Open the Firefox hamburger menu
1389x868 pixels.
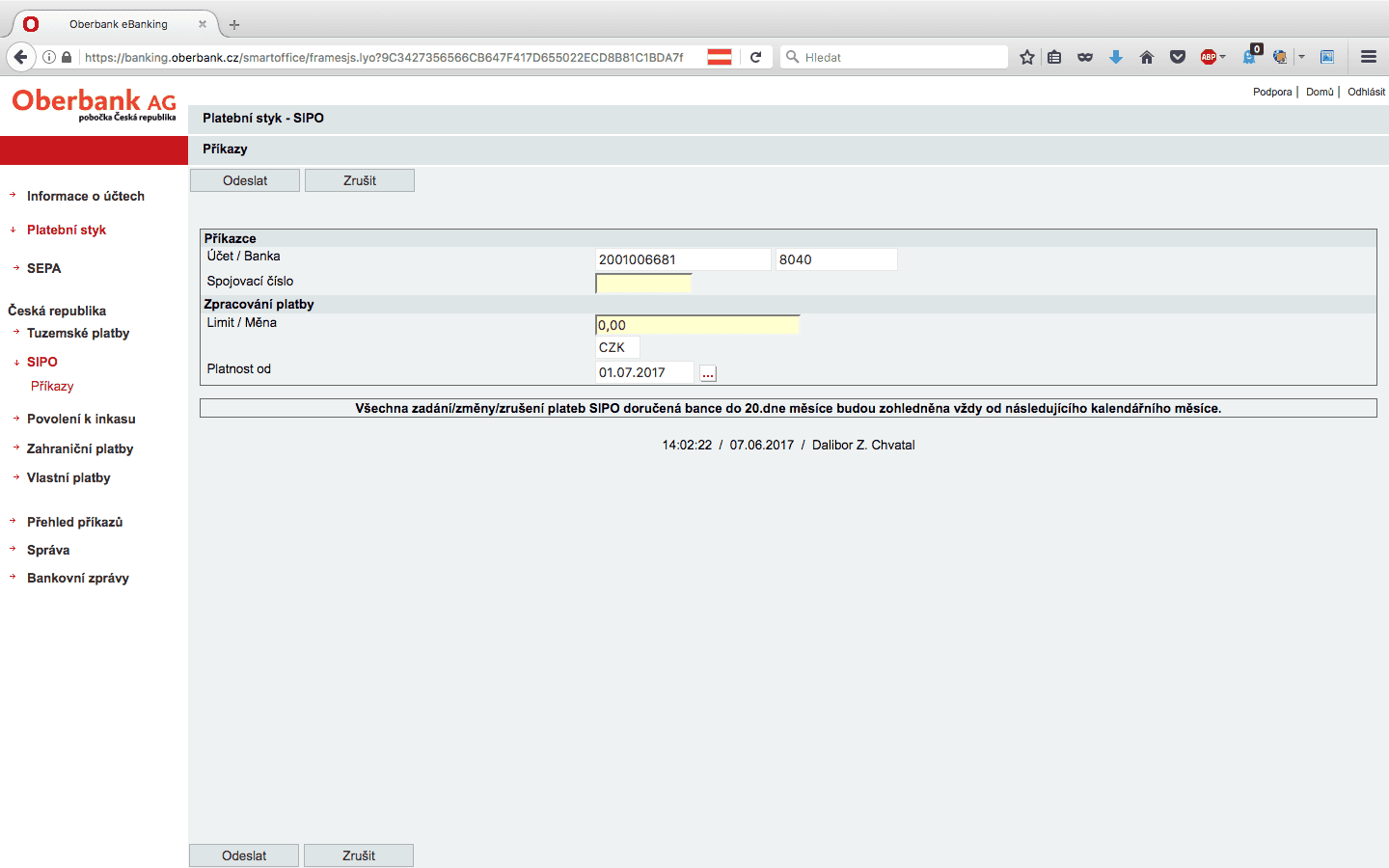click(x=1369, y=57)
